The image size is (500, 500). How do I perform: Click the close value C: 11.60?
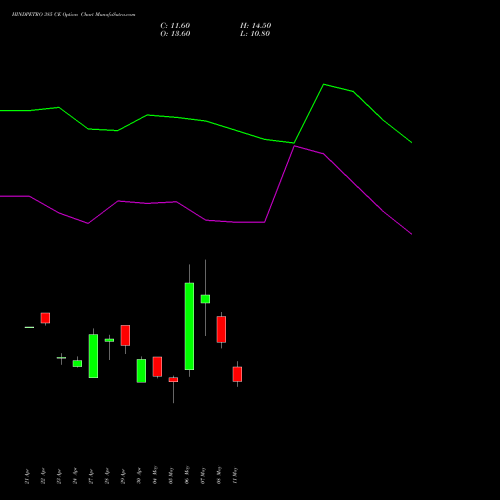click(x=175, y=26)
